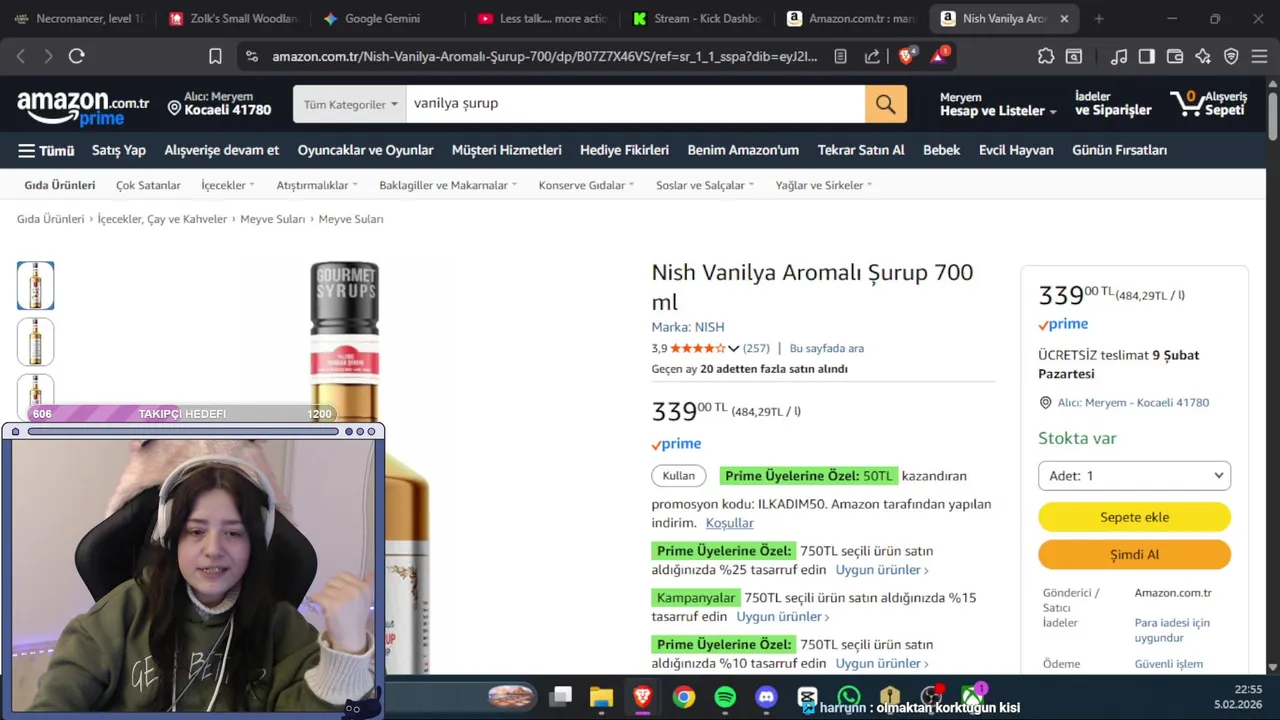Click the Brave Wallet icon in toolbar
The width and height of the screenshot is (1280, 720).
click(x=1175, y=56)
